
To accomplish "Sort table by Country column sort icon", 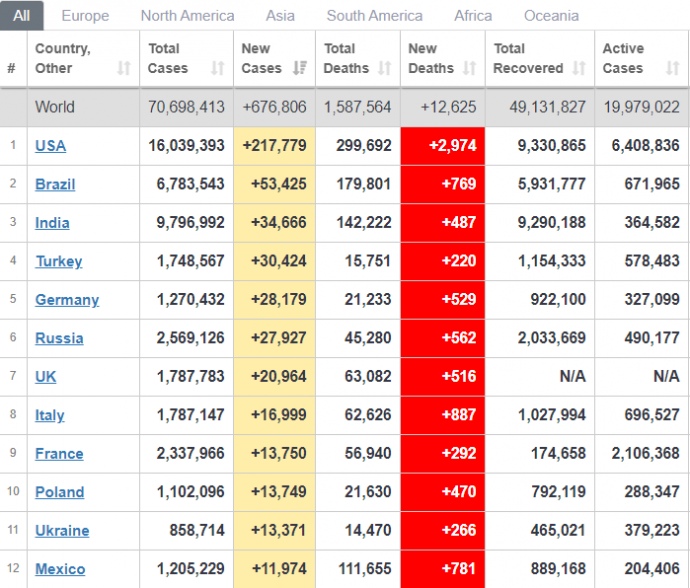I will click(x=124, y=68).
